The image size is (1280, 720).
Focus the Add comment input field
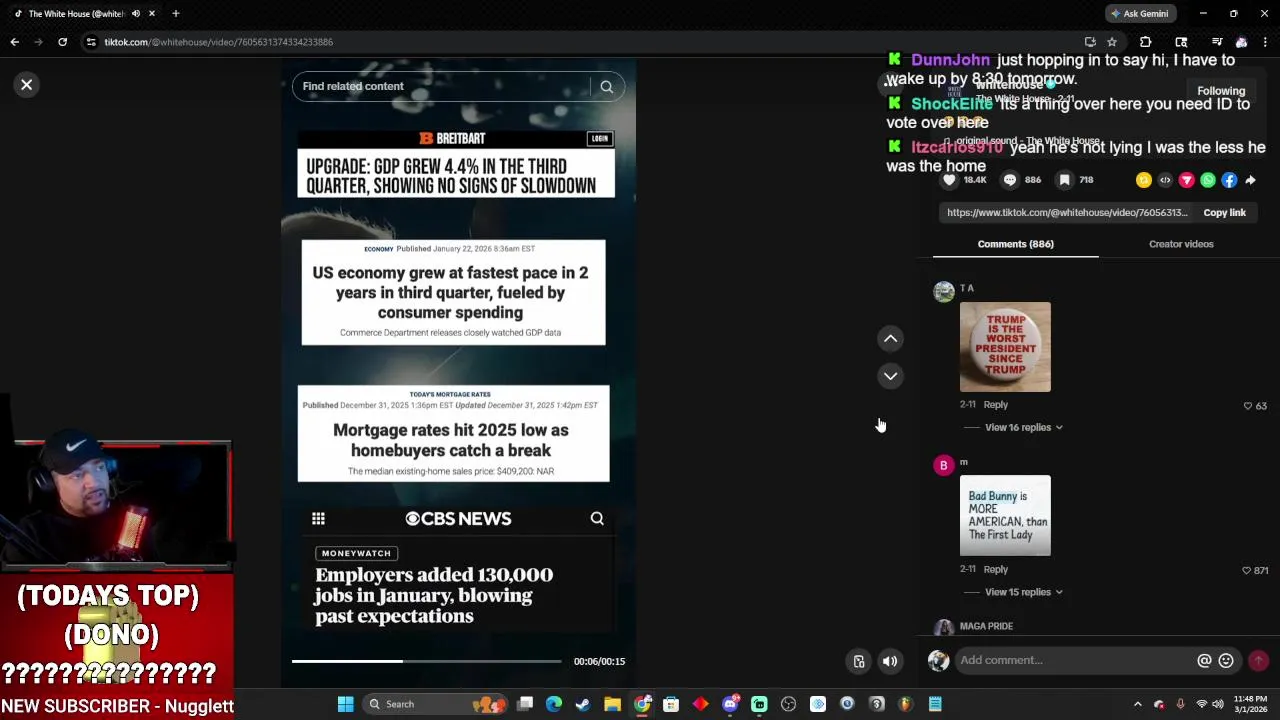1075,660
